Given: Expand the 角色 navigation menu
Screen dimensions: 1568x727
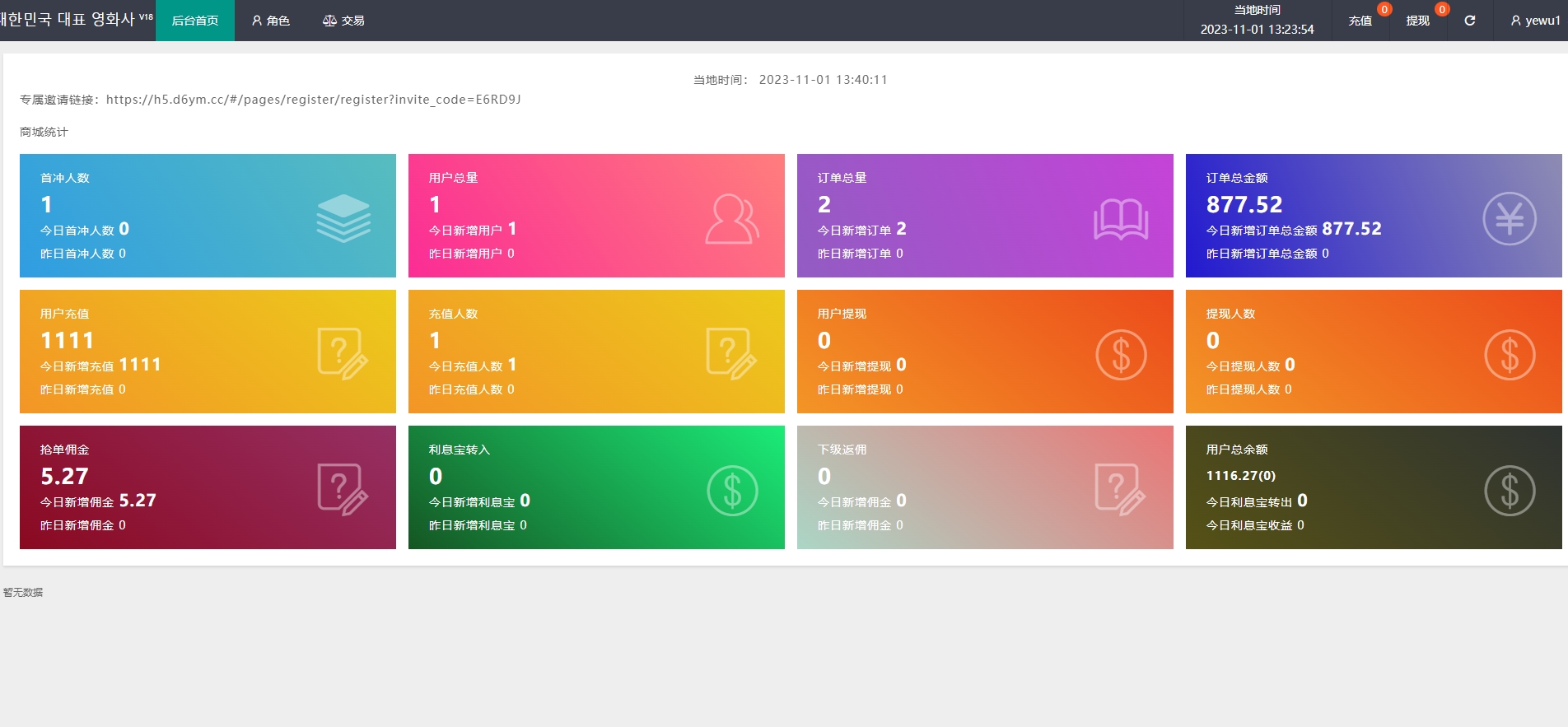Looking at the screenshot, I should click(271, 21).
